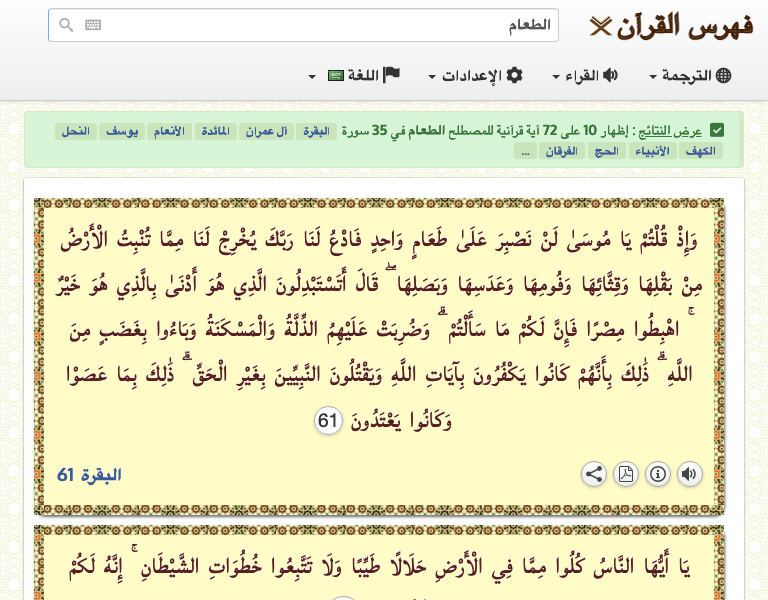This screenshot has width=768, height=600.
Task: Share verse 61 of Al-Baqarah
Action: [594, 474]
